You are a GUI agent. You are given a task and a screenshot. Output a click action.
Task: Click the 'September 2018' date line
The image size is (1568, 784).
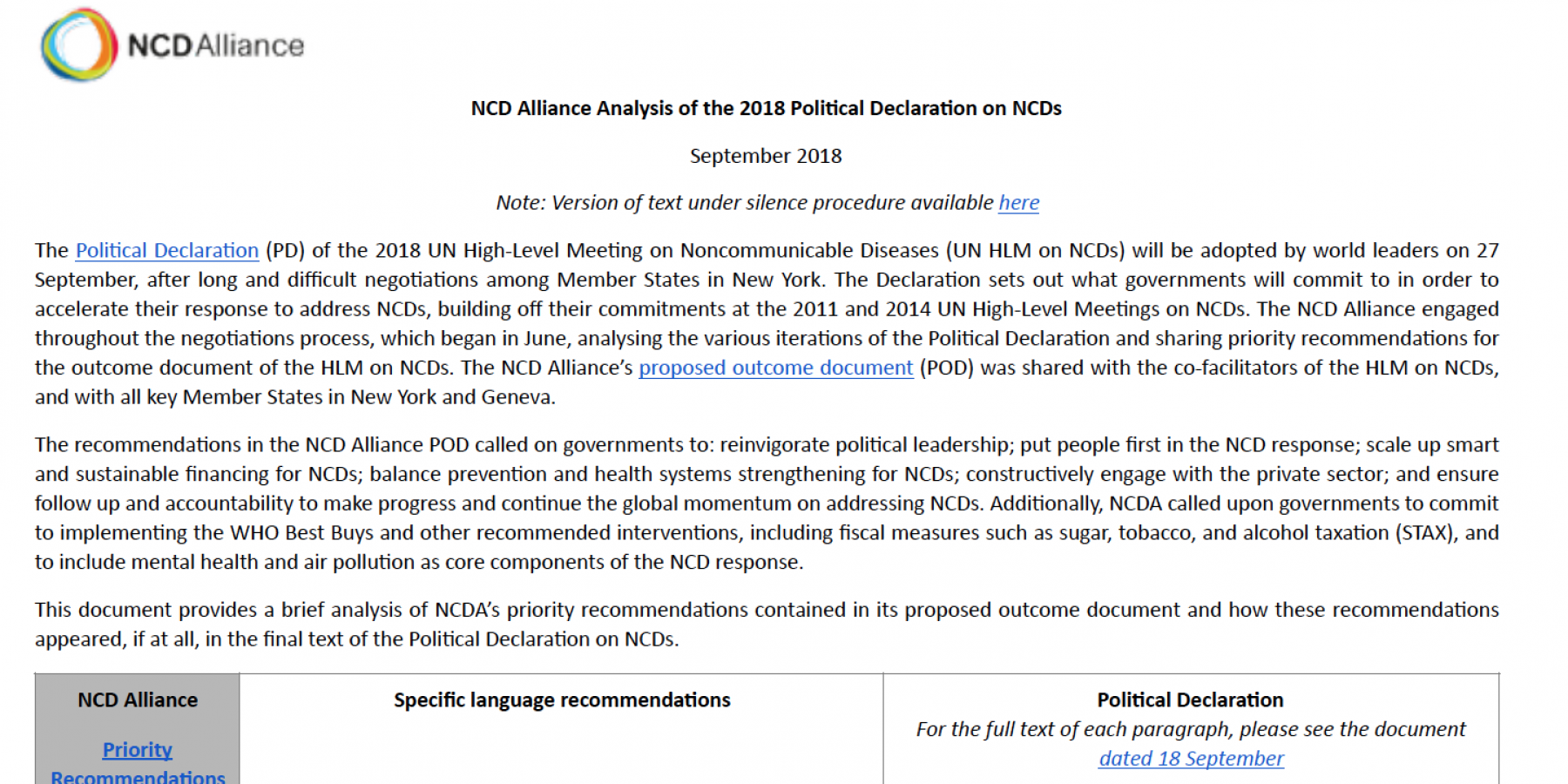[x=766, y=156]
